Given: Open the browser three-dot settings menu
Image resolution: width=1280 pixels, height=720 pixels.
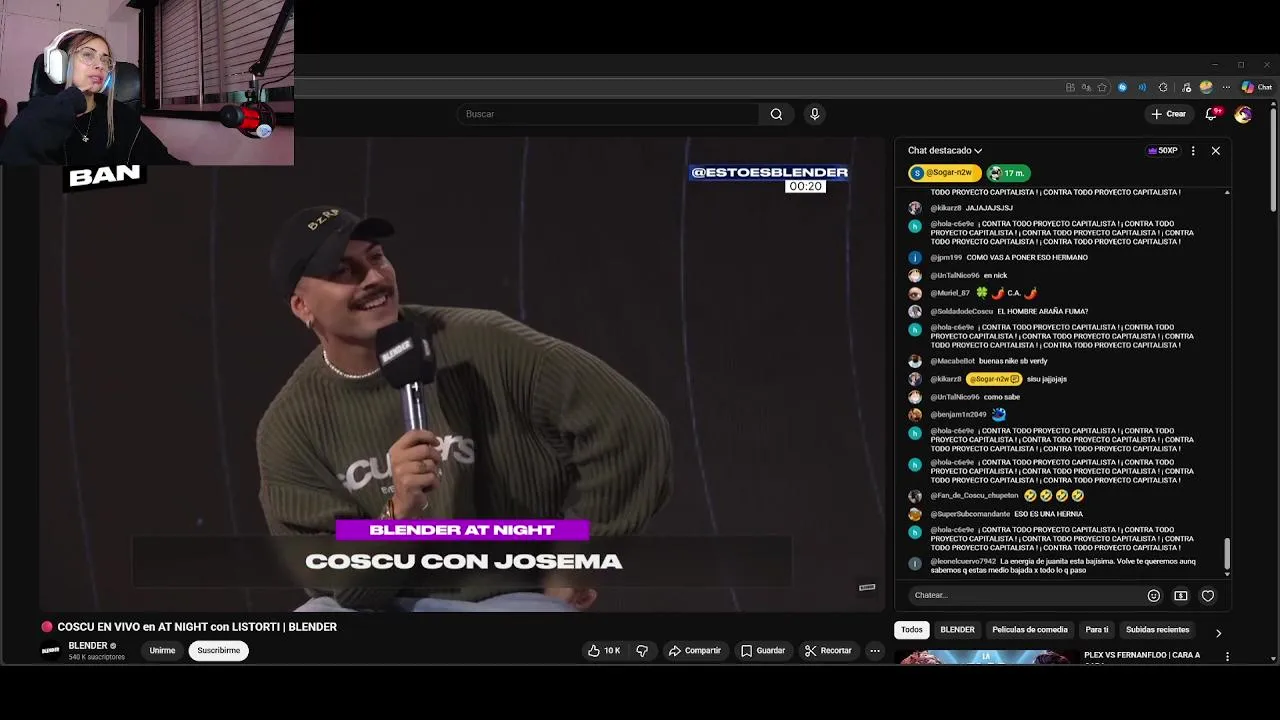Looking at the screenshot, I should tap(1226, 87).
